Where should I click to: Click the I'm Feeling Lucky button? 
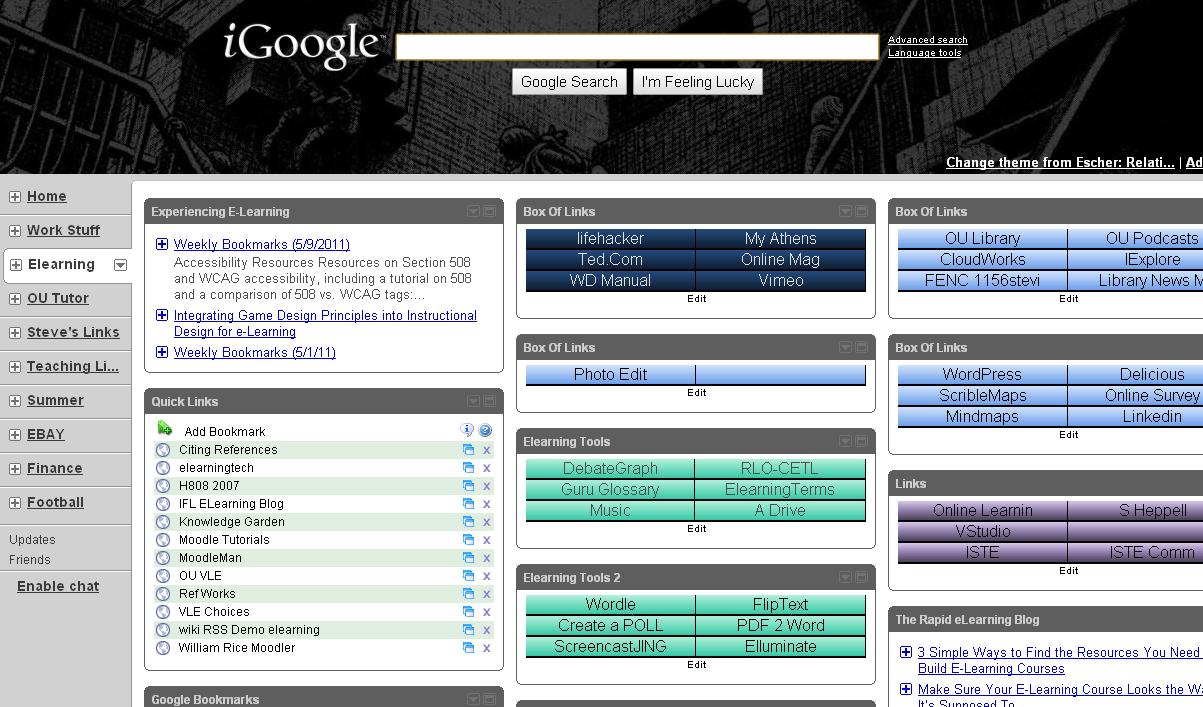pyautogui.click(x=698, y=82)
